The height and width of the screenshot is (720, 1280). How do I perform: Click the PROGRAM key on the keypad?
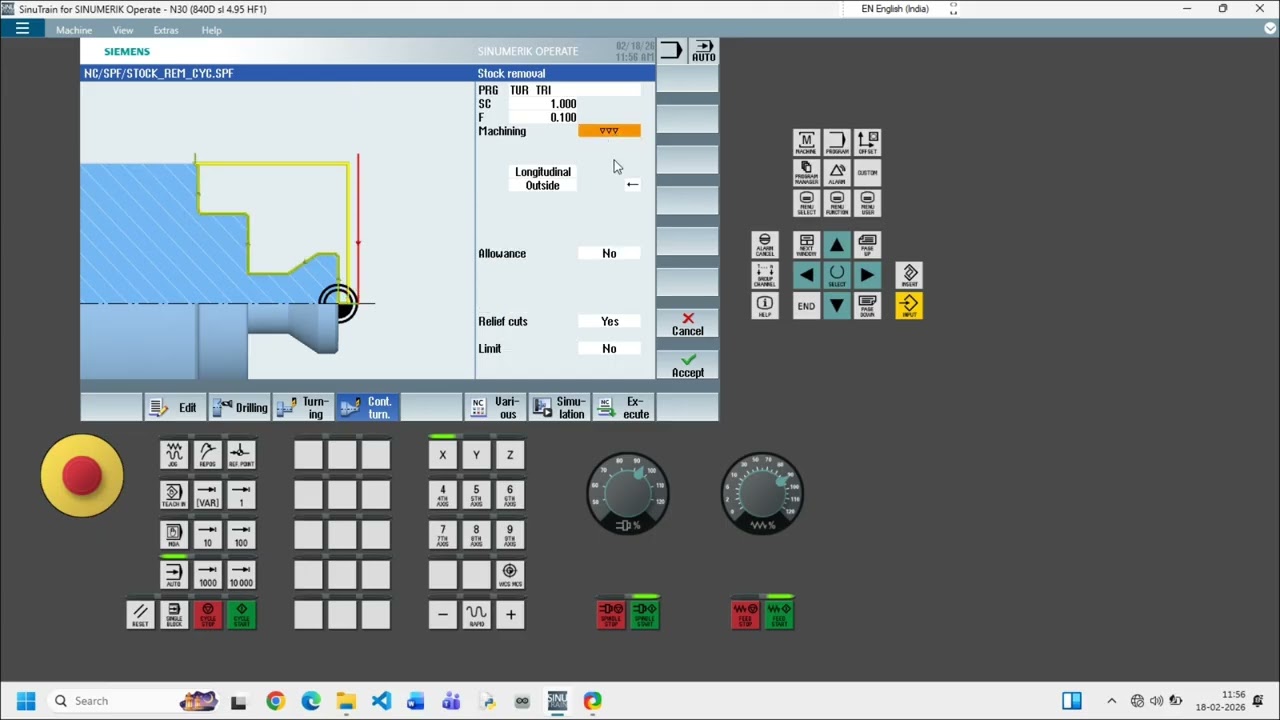coord(837,143)
